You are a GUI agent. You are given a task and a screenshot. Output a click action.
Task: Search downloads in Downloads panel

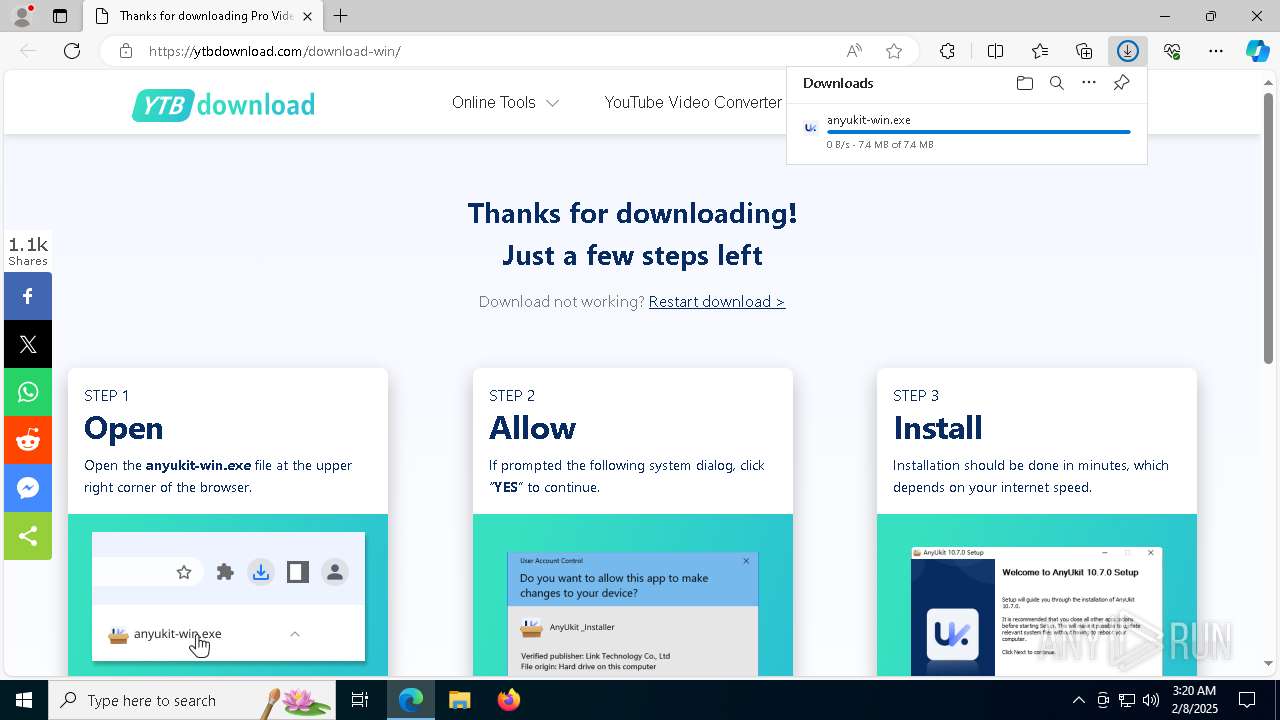(1056, 83)
